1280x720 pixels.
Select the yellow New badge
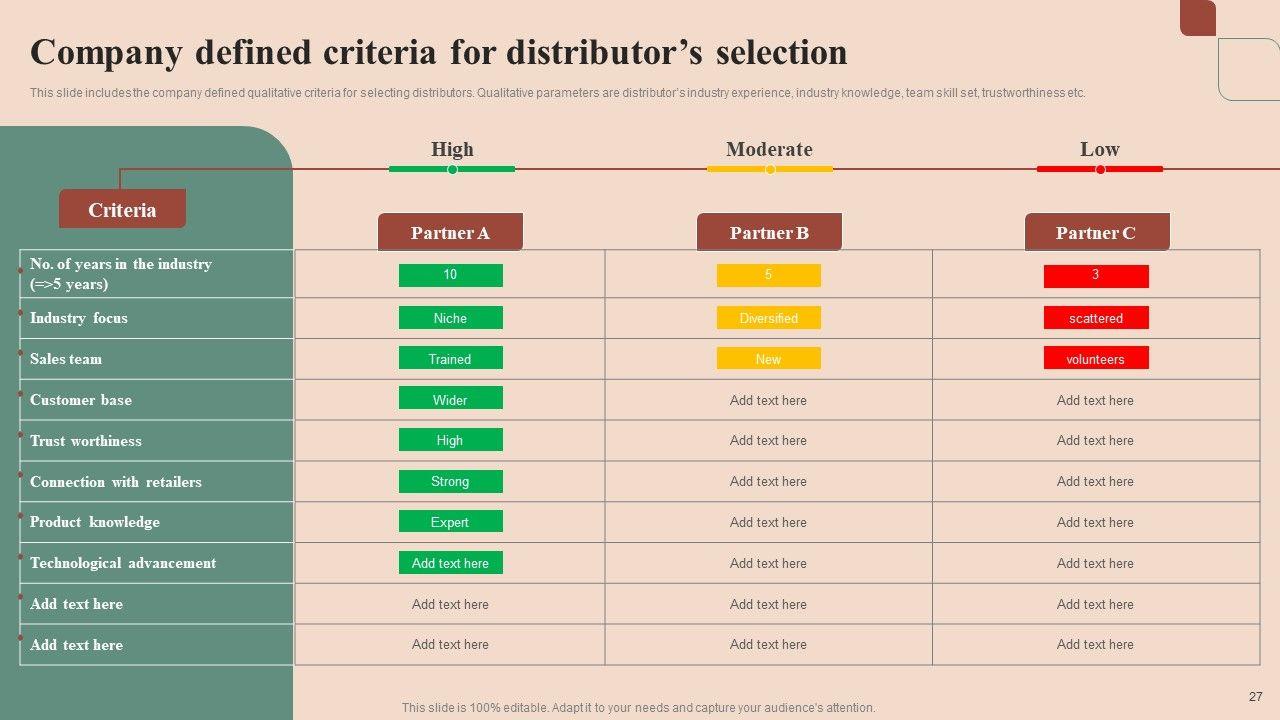768,359
